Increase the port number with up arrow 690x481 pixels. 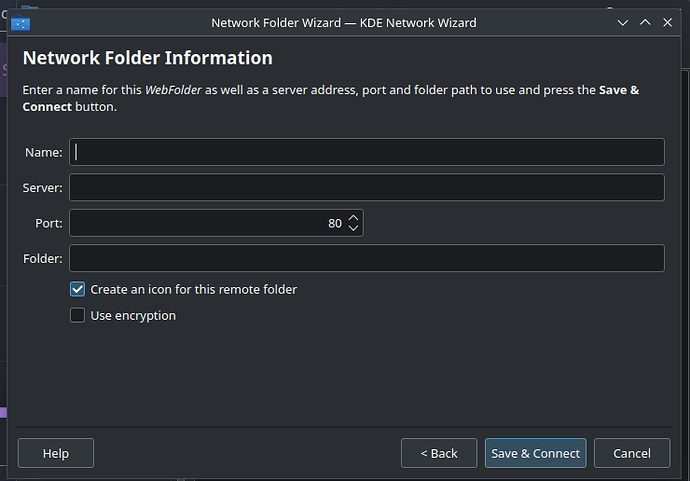[353, 217]
